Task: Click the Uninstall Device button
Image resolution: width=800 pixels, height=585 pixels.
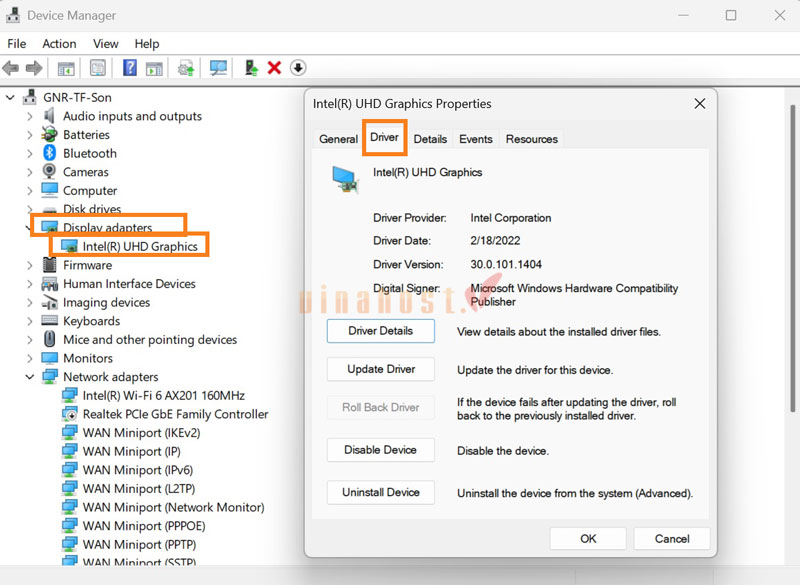Action: pos(381,492)
